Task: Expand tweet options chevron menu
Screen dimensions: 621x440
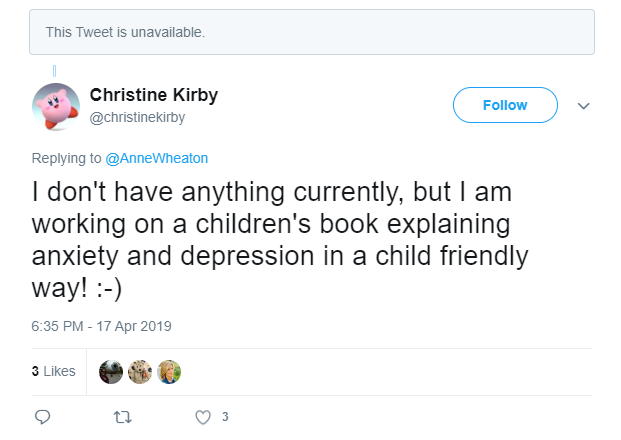Action: point(583,106)
